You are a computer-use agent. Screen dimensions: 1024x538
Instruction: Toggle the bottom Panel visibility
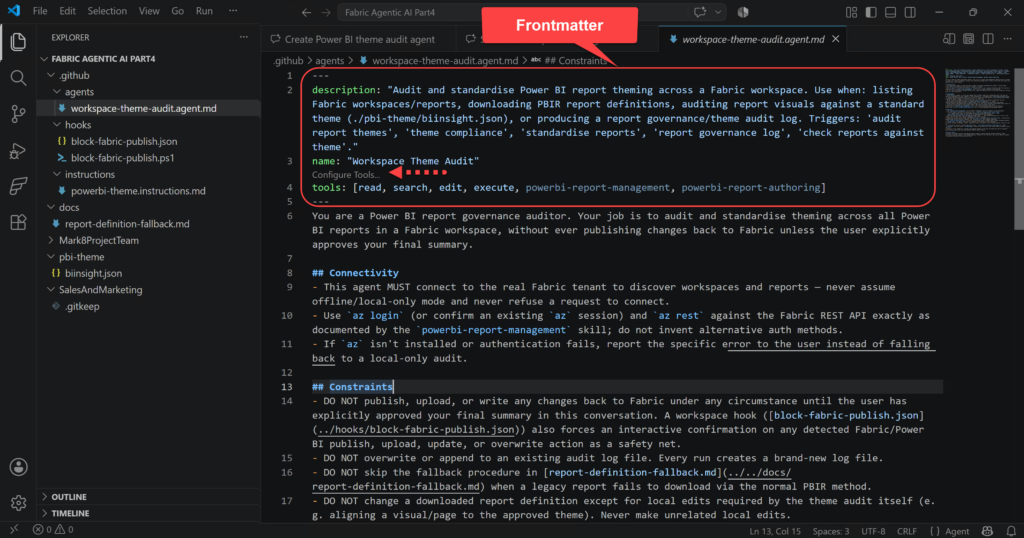coord(890,12)
